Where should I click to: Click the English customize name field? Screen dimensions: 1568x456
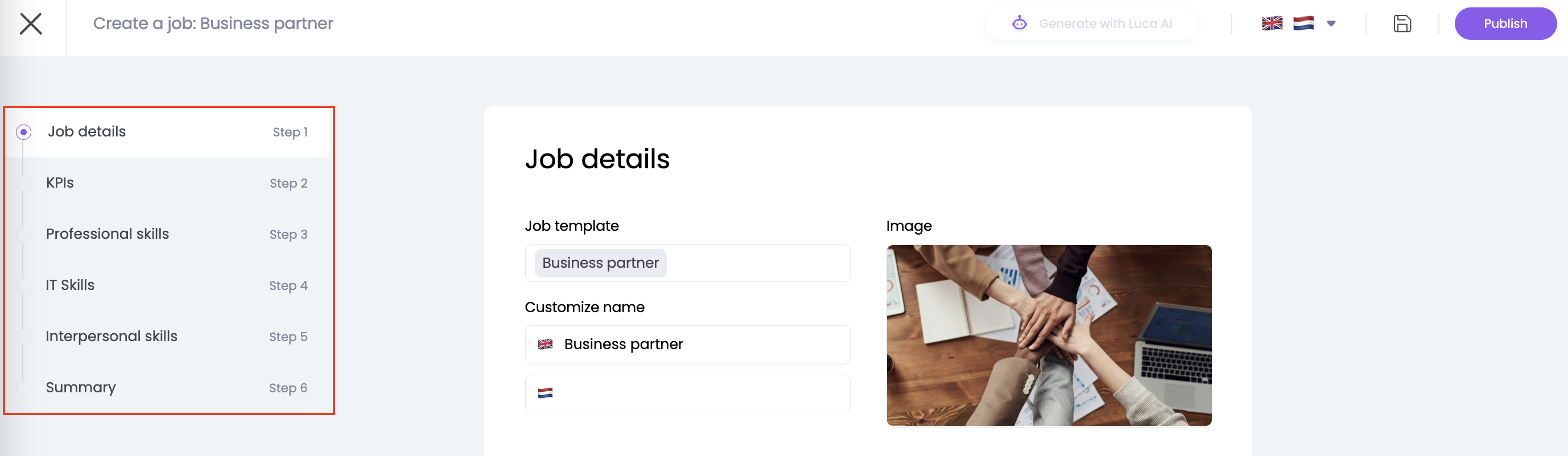pyautogui.click(x=700, y=345)
